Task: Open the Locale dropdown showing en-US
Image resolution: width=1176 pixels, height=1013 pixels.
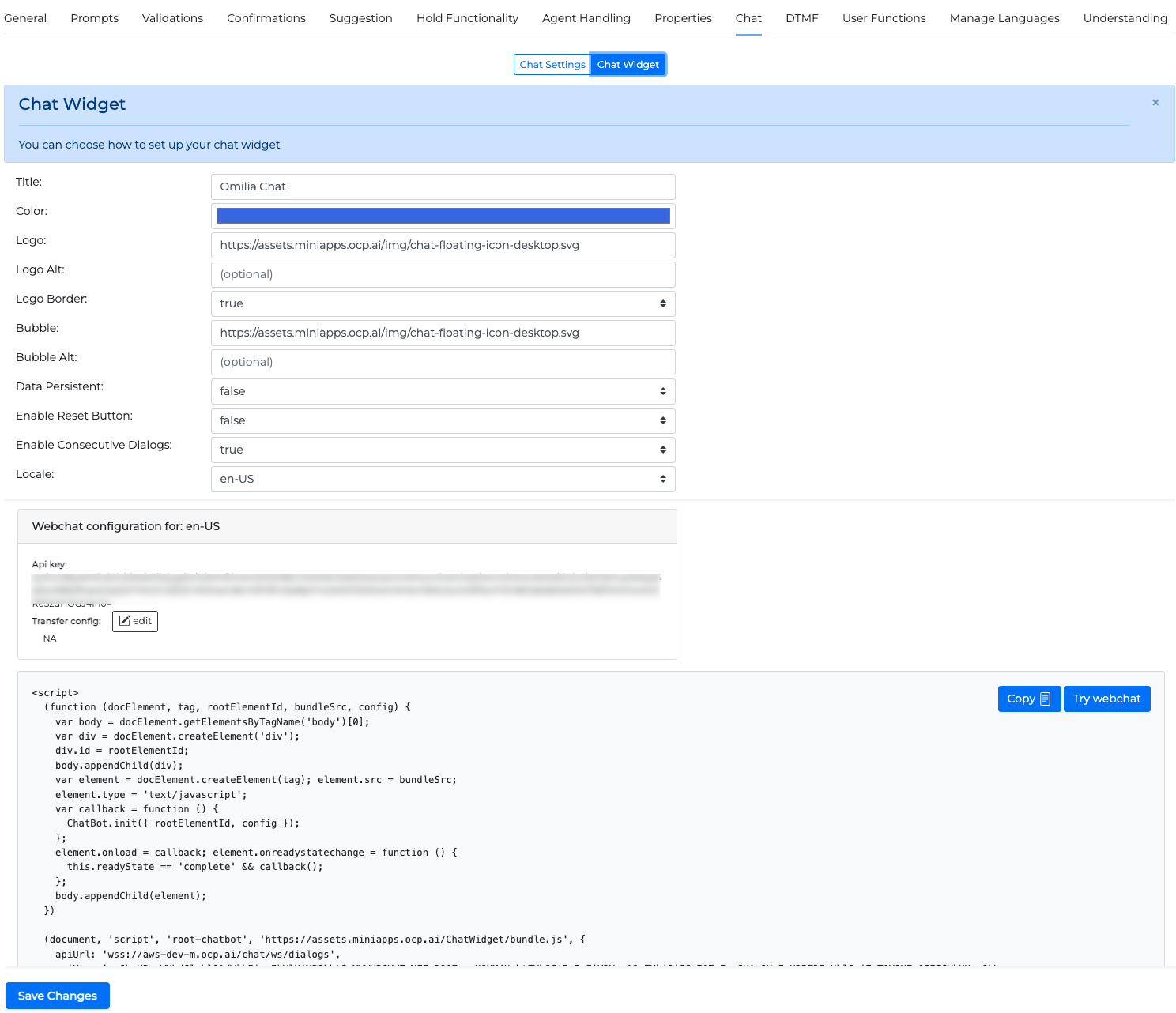Action: [443, 479]
